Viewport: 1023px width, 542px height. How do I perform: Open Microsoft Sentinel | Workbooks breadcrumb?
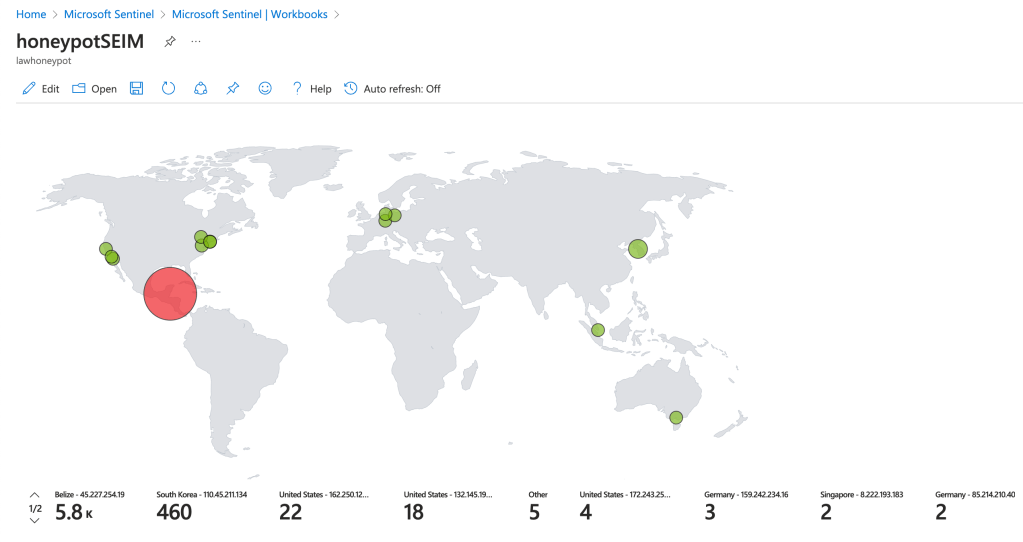250,14
